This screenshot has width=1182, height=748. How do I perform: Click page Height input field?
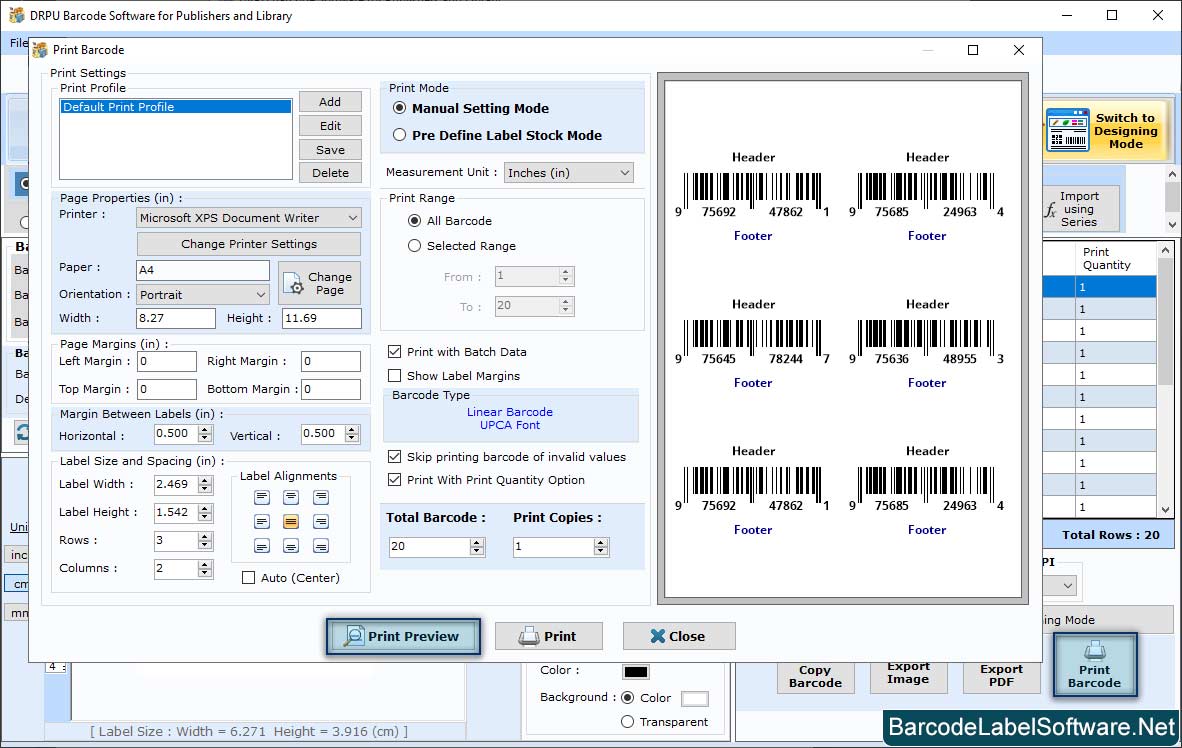[x=322, y=318]
